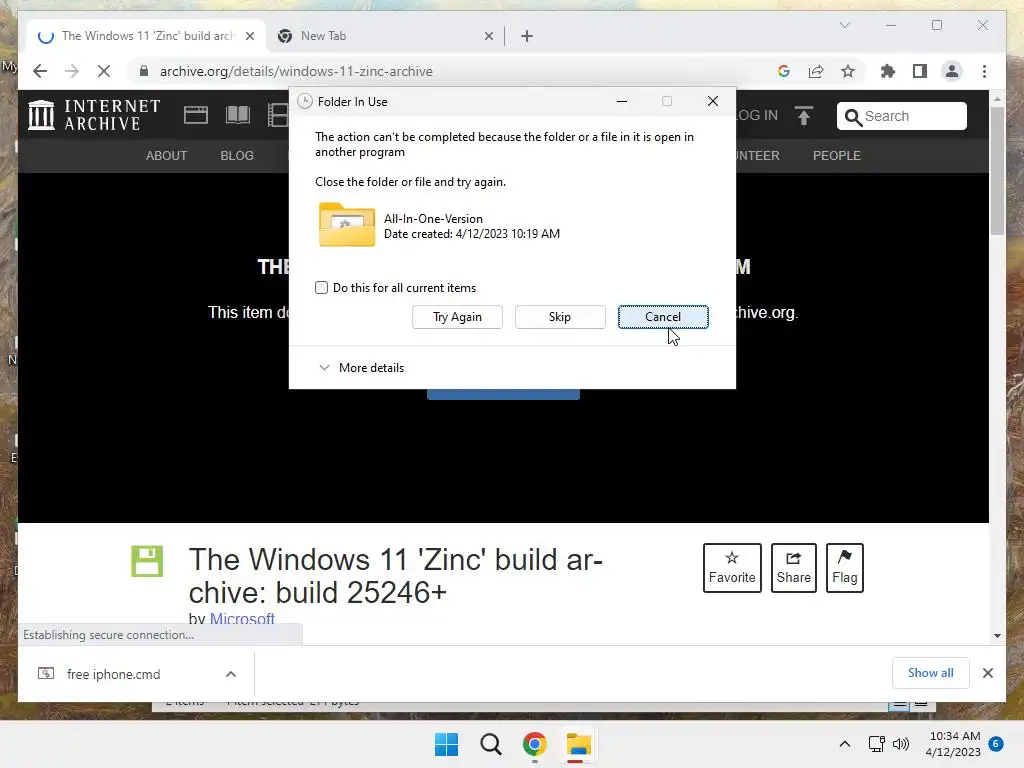Image resolution: width=1024 pixels, height=768 pixels.
Task: Open notification badge showing 6
Action: pos(996,744)
